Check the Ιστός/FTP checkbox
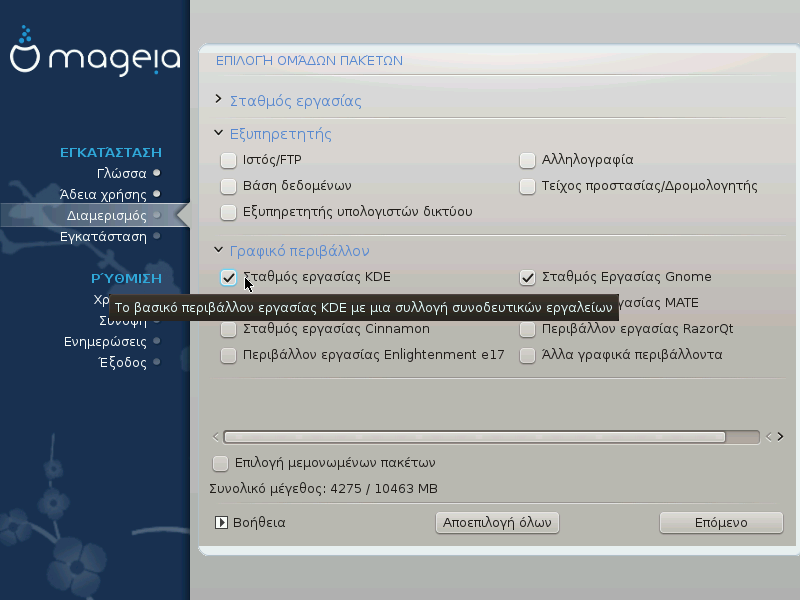The image size is (800, 600). click(x=228, y=160)
